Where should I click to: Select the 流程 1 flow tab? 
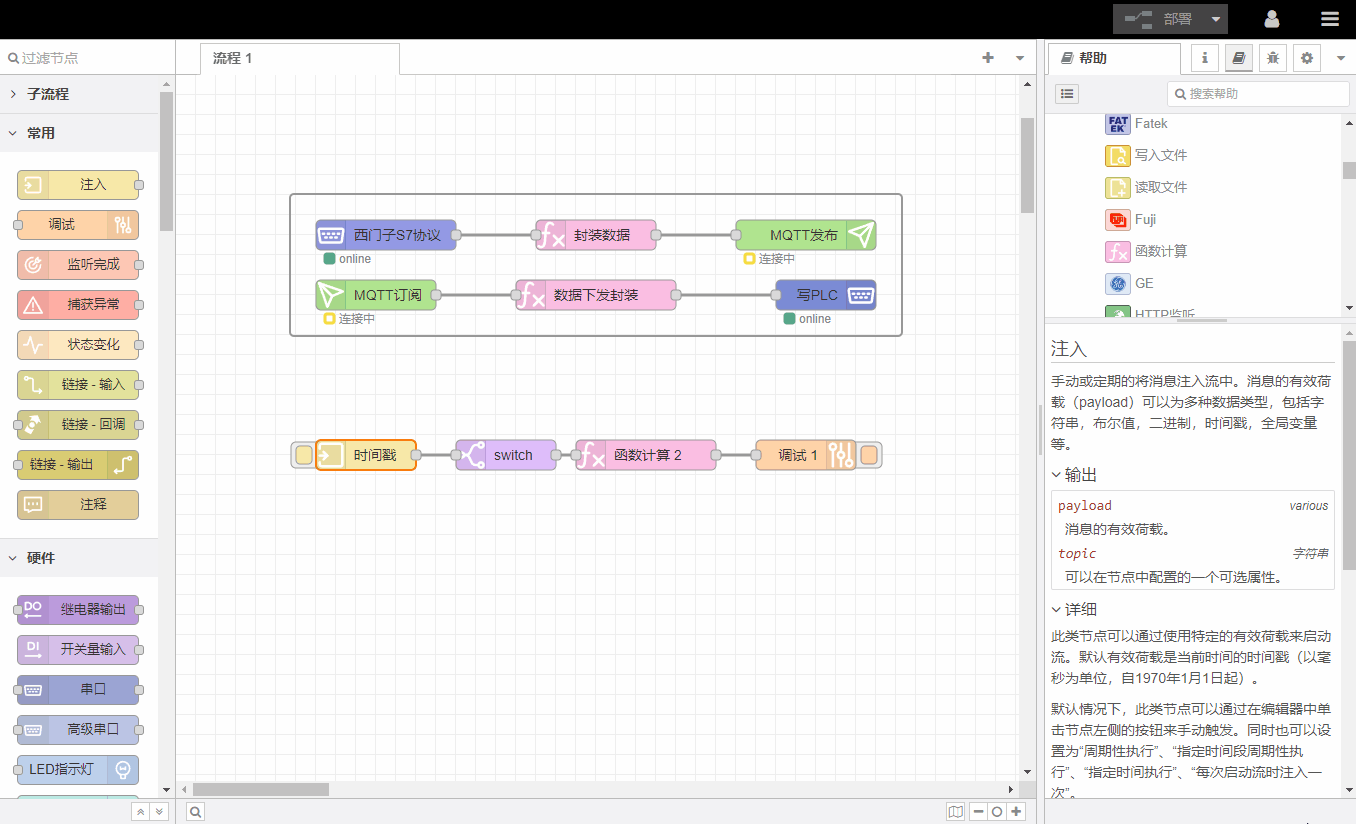coord(233,58)
